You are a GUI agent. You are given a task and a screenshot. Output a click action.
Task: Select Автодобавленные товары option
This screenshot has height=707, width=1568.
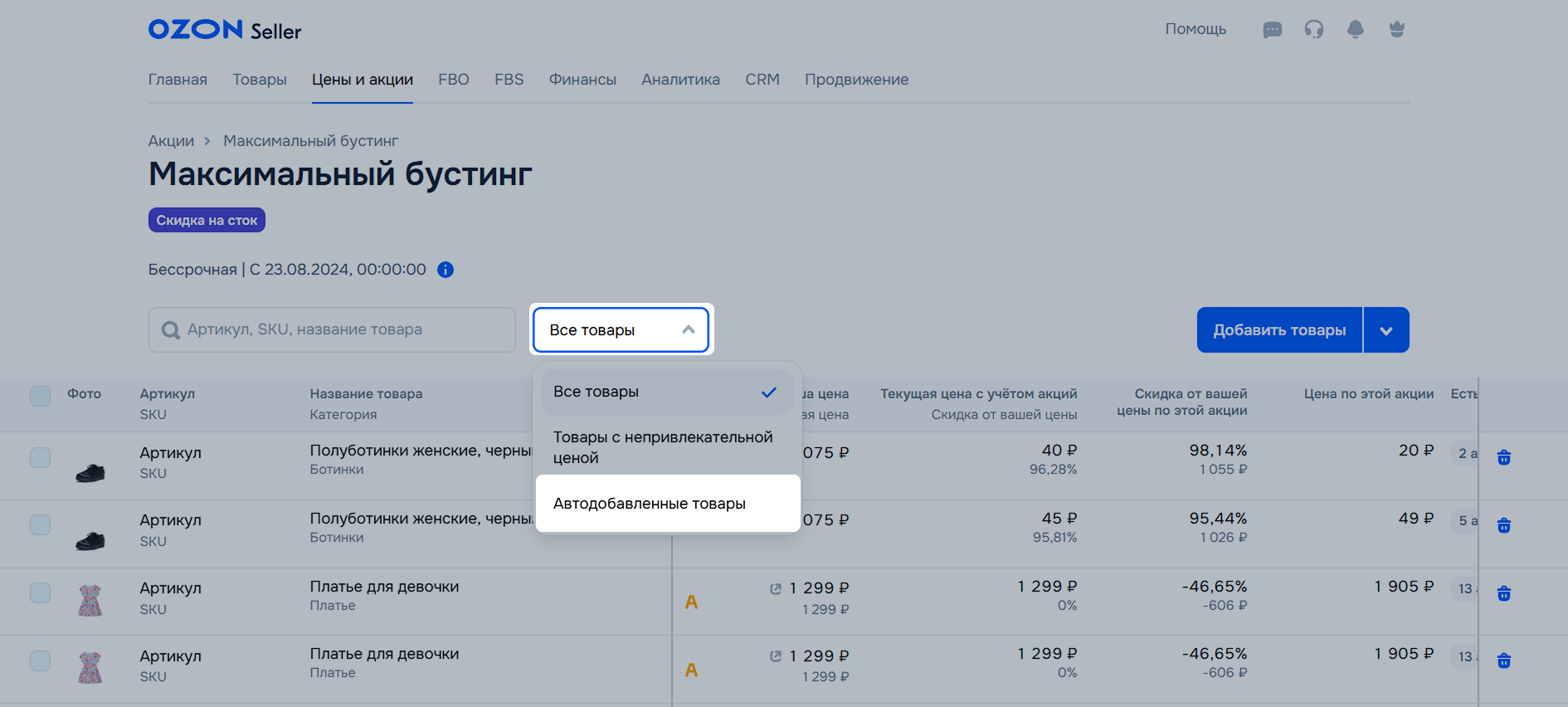click(x=649, y=504)
